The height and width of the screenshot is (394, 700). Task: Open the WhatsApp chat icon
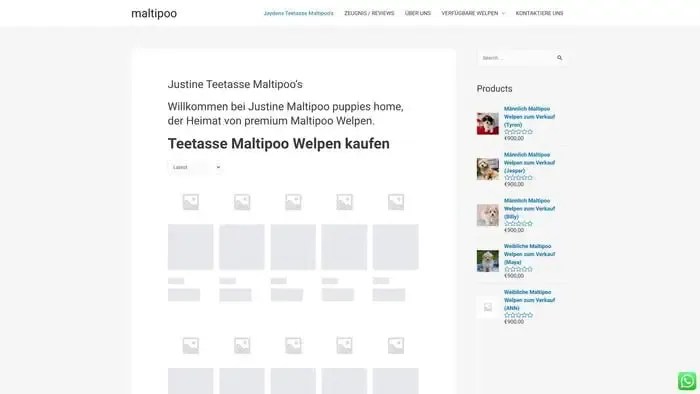[x=687, y=381]
